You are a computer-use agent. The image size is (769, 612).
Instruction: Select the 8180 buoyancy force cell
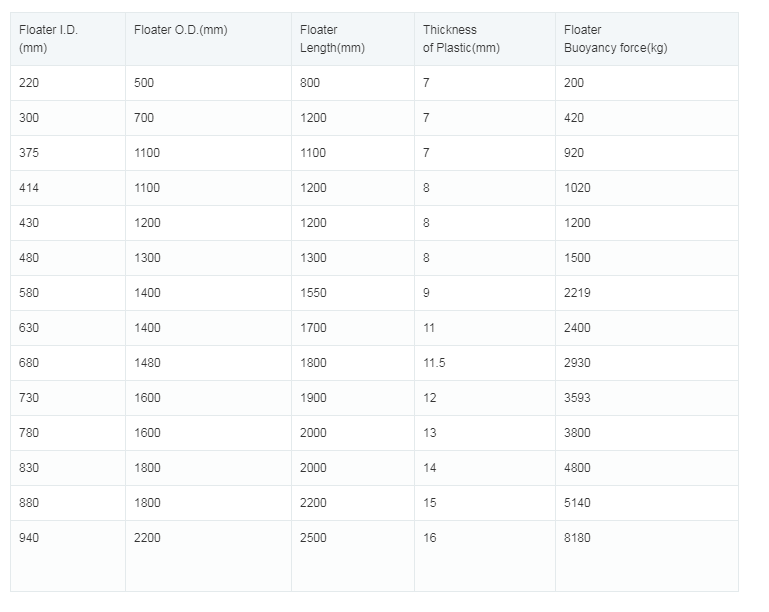pyautogui.click(x=577, y=538)
